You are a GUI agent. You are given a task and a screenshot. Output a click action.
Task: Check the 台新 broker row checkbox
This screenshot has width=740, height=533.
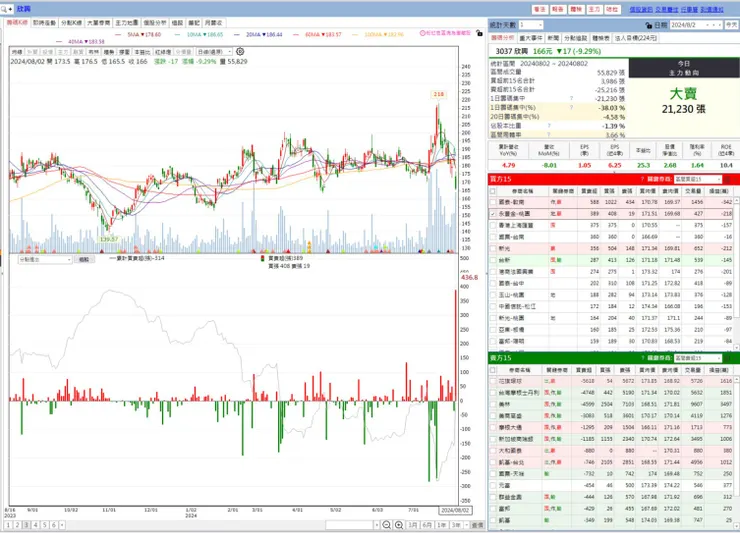click(x=493, y=260)
